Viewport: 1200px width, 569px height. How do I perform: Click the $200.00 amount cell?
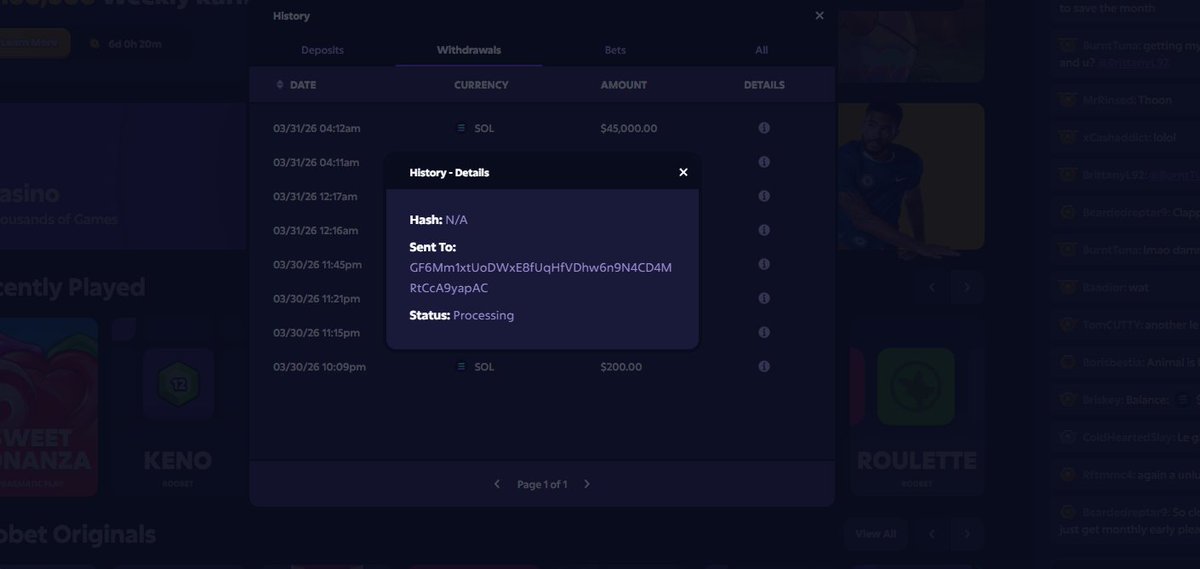(x=621, y=367)
